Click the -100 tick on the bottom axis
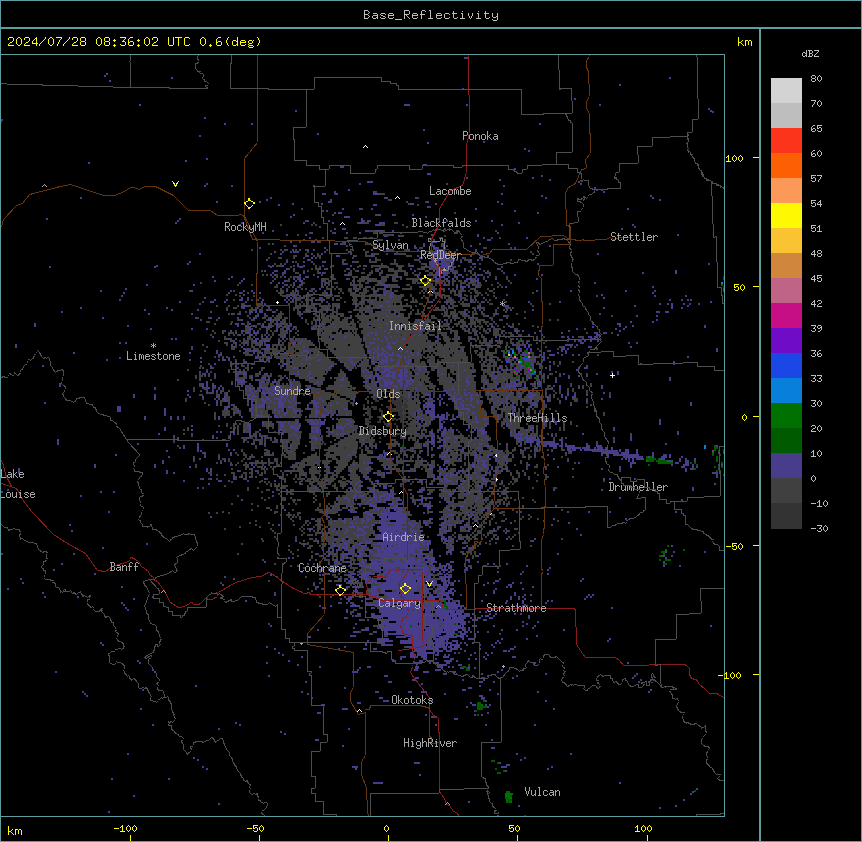Screen dimensions: 862x842 [x=125, y=828]
